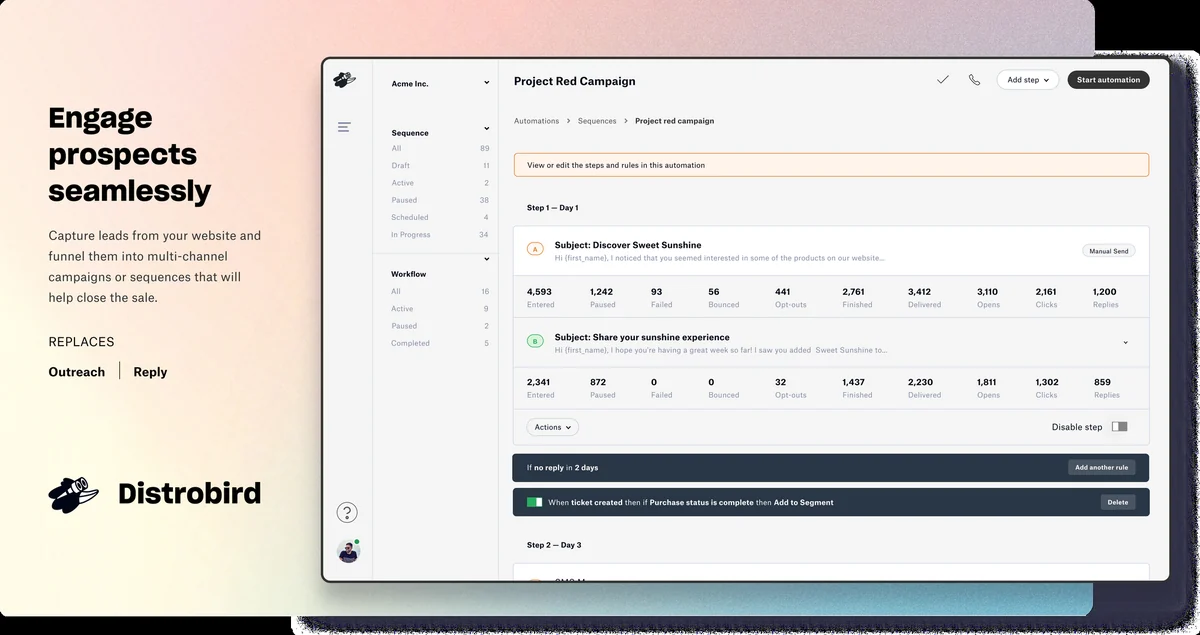The height and width of the screenshot is (635, 1200).
Task: Click the 3,412 Delivered stat
Action: 924,297
